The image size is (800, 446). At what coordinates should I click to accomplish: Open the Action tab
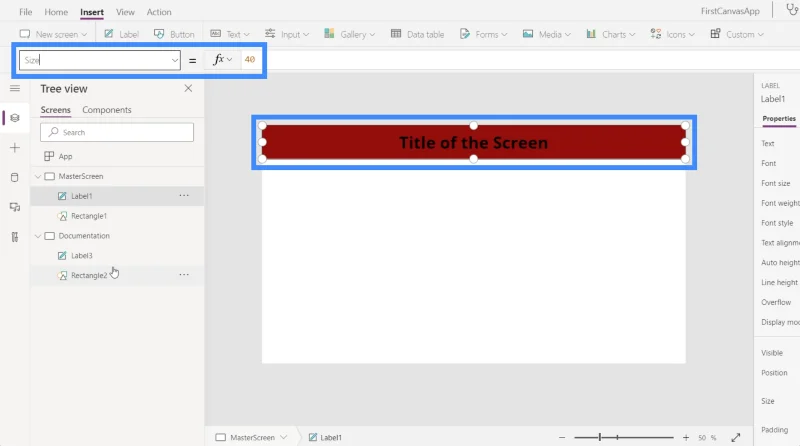point(159,12)
